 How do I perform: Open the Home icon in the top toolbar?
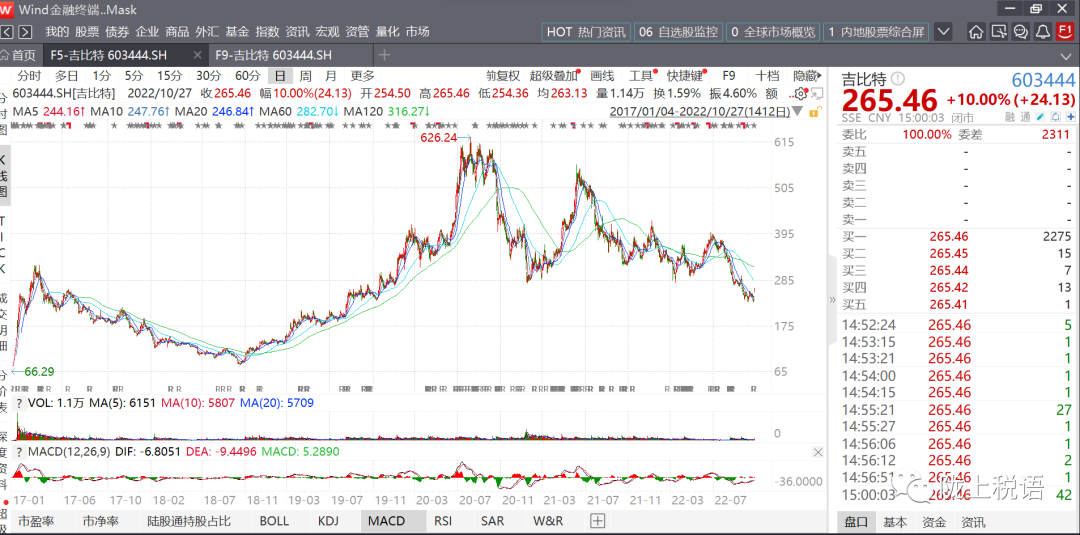pos(976,32)
